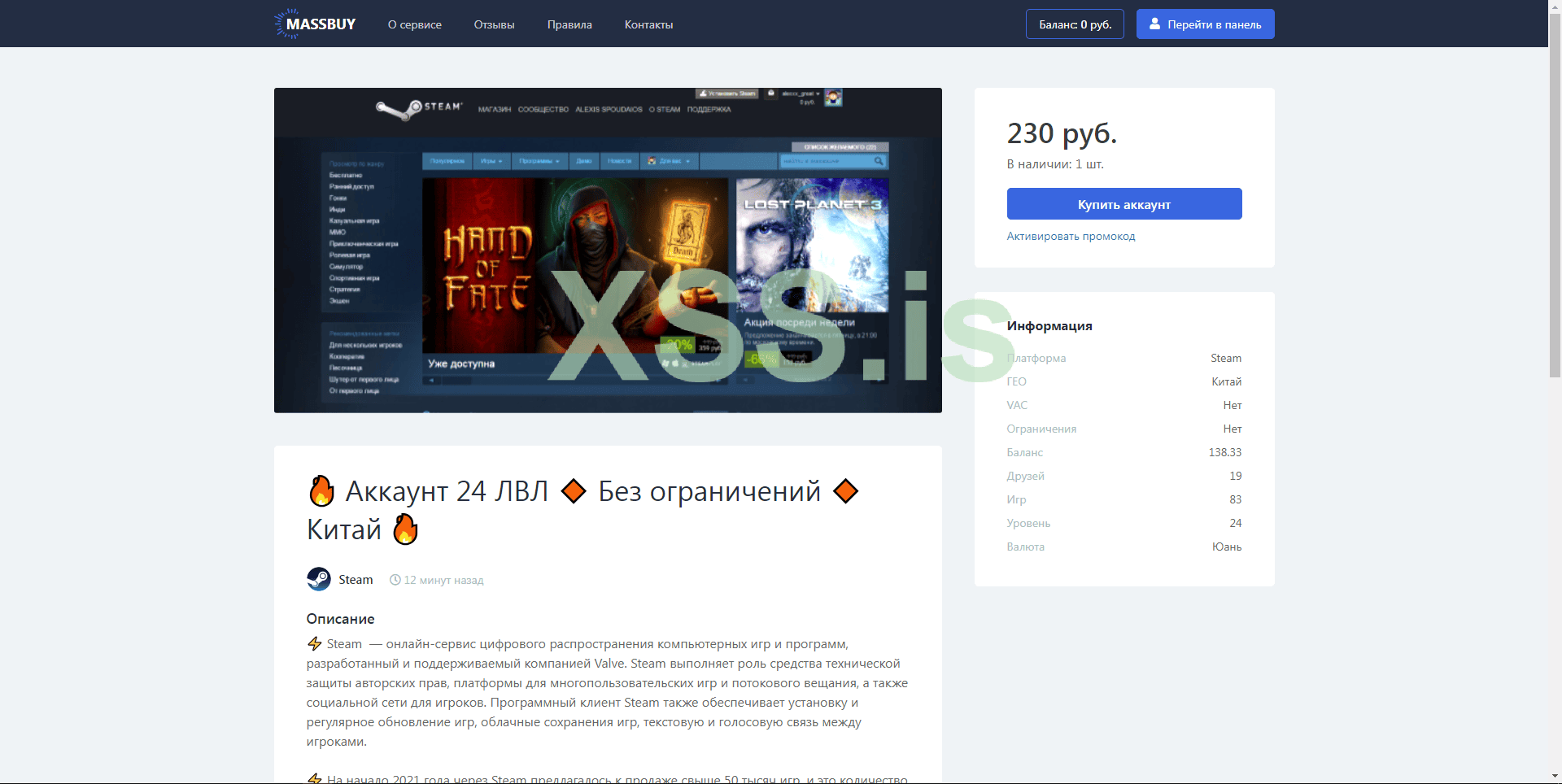Click the 230 руб. price text

pos(1062,133)
